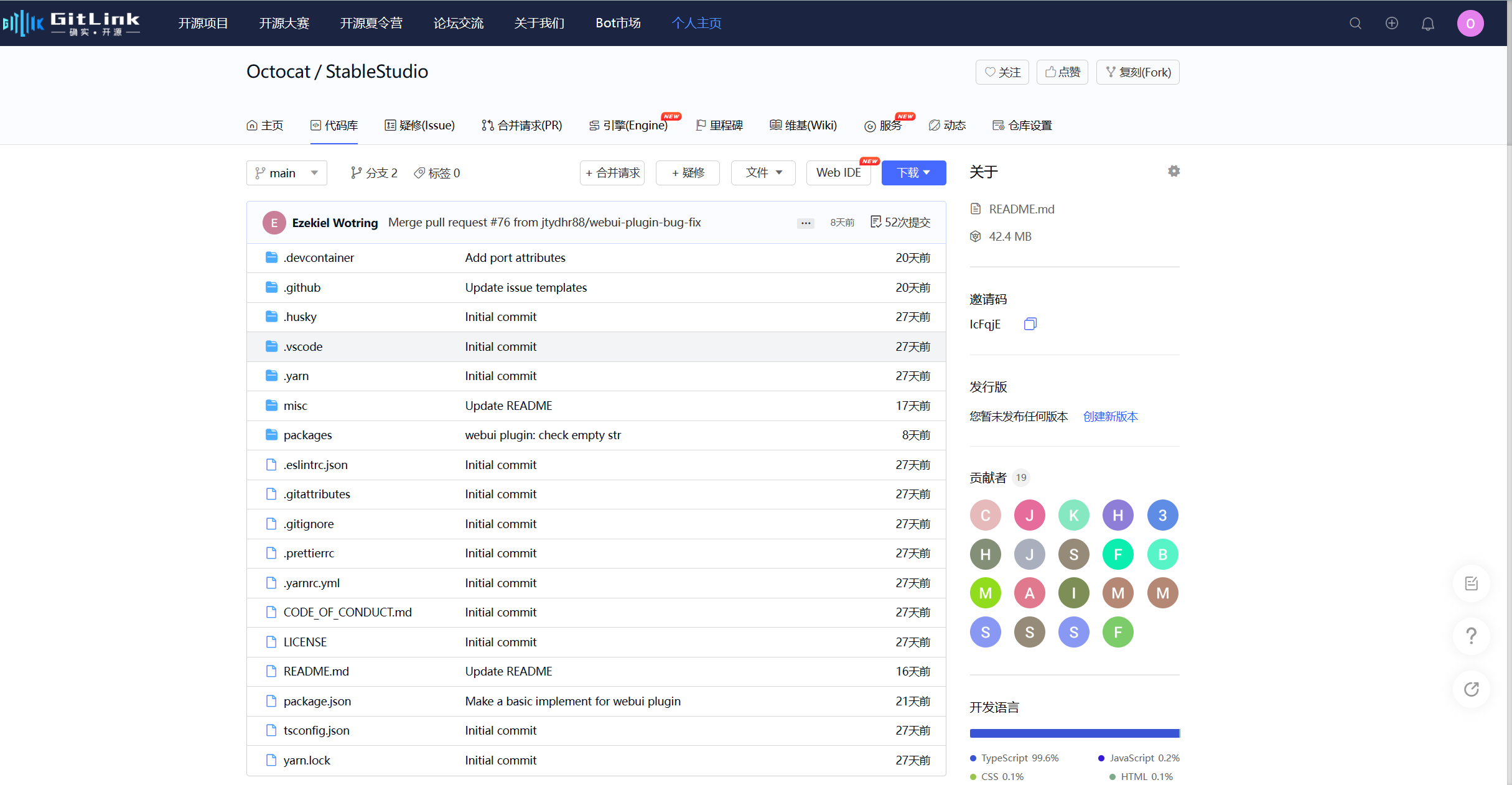Open the 服务 tab
The image size is (1512, 785).
(883, 125)
